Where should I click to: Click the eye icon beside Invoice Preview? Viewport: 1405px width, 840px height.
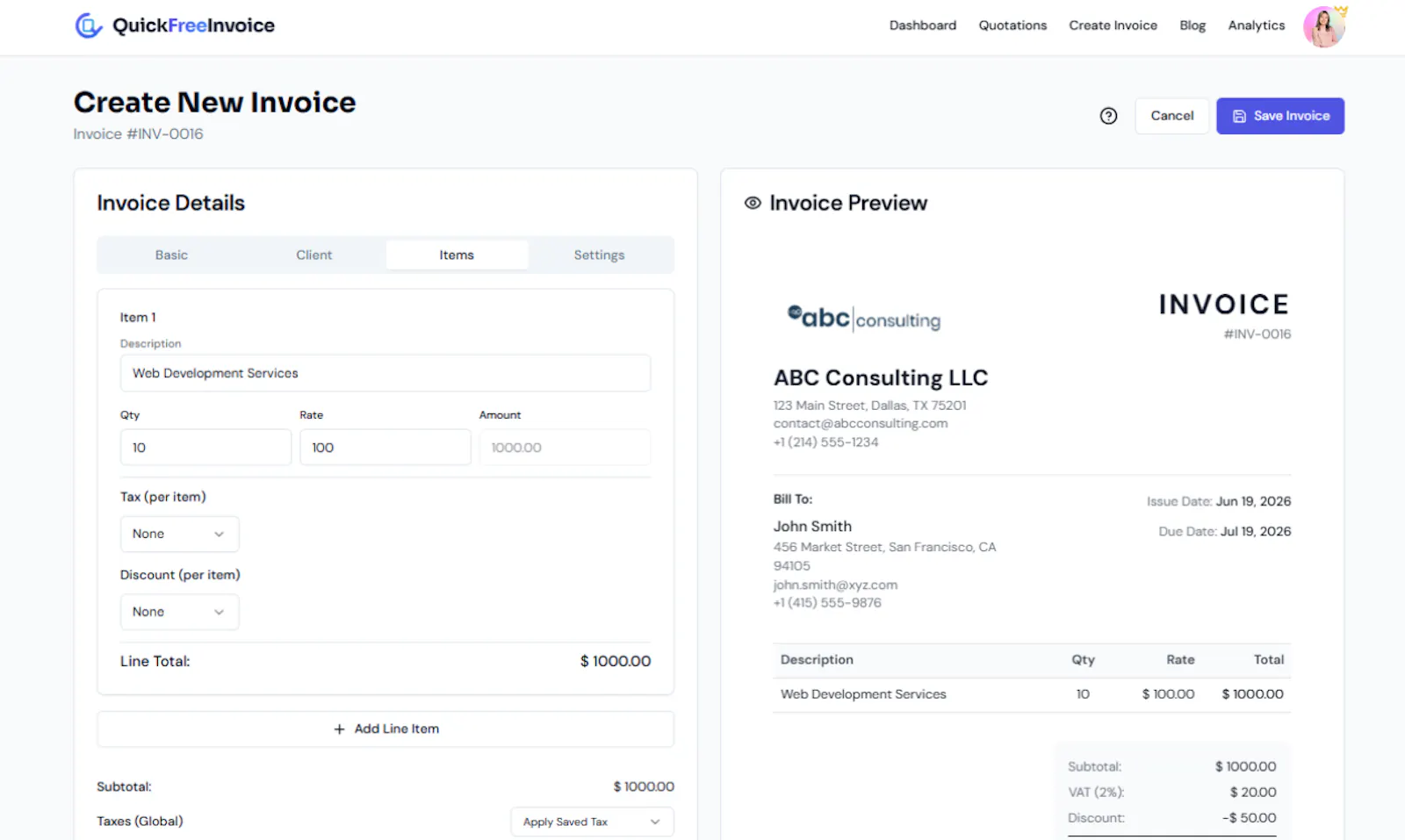[753, 203]
